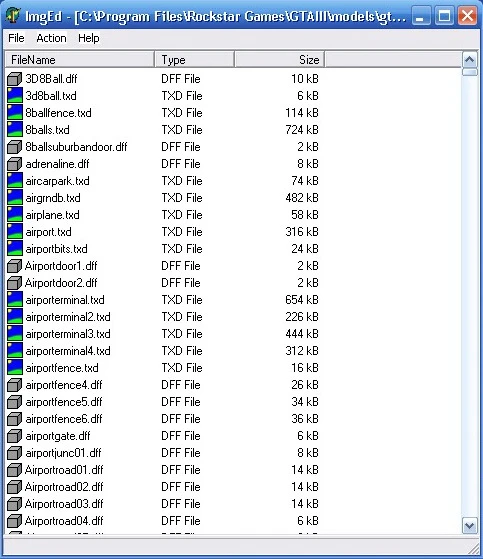Click the 312 kB size cell
Viewport: 483px width, 559px height.
point(302,351)
